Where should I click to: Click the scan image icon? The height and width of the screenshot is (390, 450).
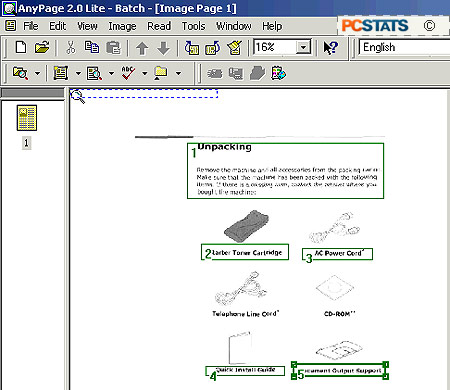coord(20,73)
